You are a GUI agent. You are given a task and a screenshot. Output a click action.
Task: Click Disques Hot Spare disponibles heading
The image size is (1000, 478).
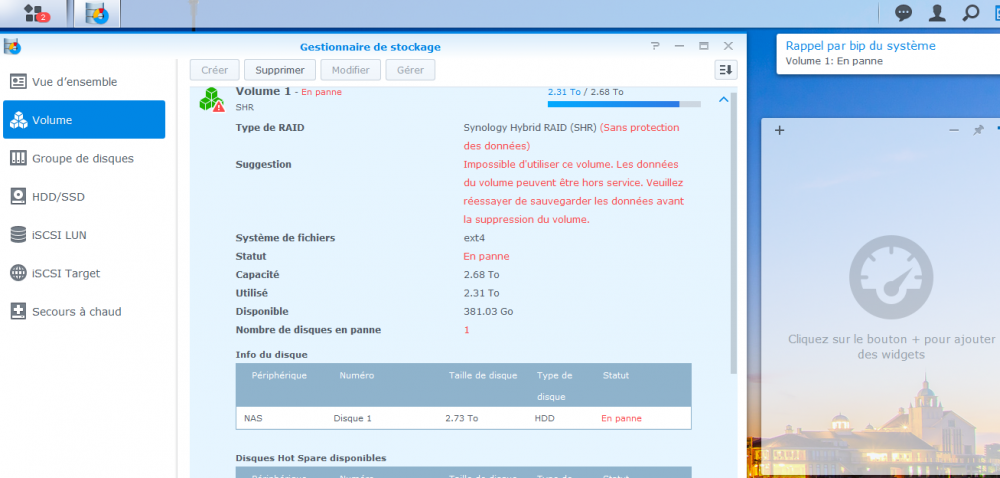point(311,458)
